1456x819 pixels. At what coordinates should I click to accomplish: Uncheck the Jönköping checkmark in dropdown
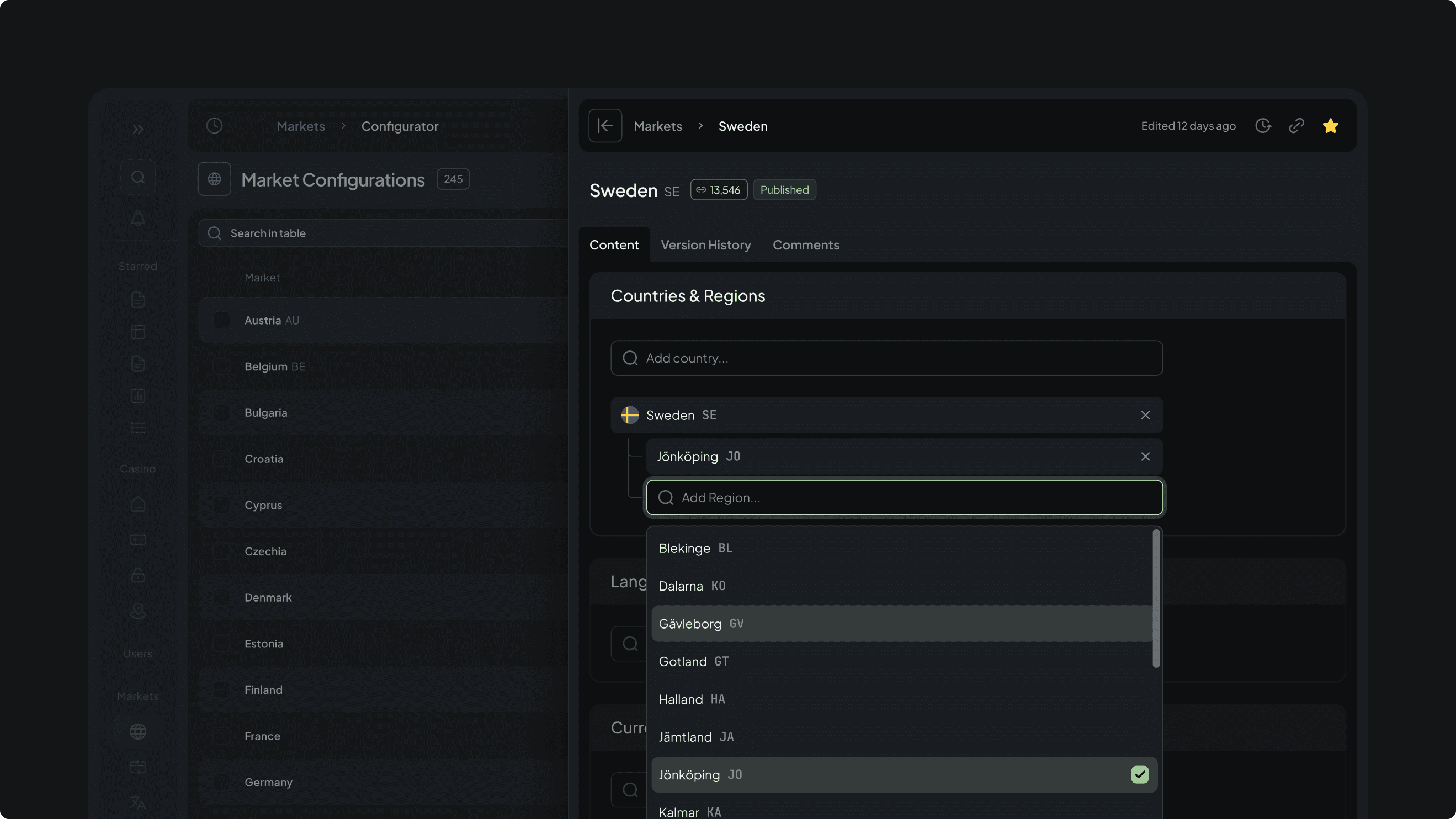(1140, 774)
